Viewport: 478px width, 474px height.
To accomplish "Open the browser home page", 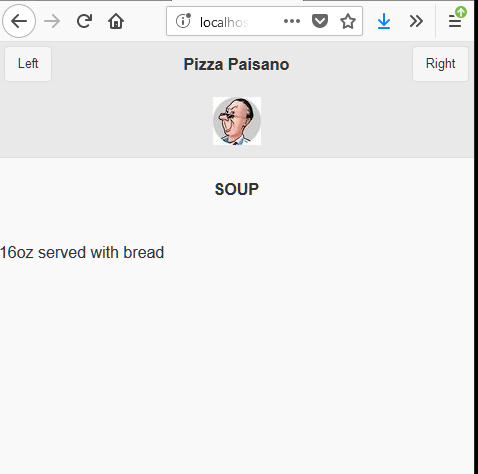I will coord(116,21).
